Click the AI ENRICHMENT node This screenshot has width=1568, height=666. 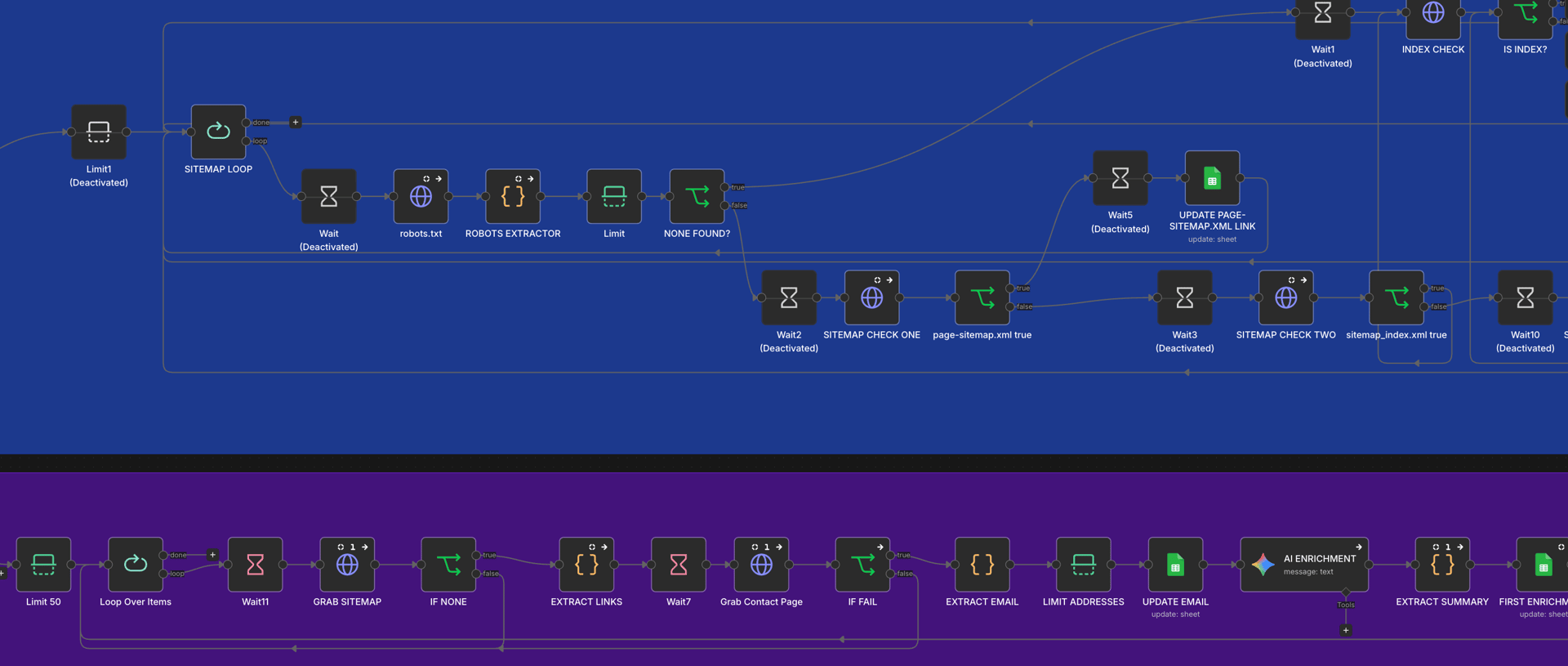coord(1304,564)
